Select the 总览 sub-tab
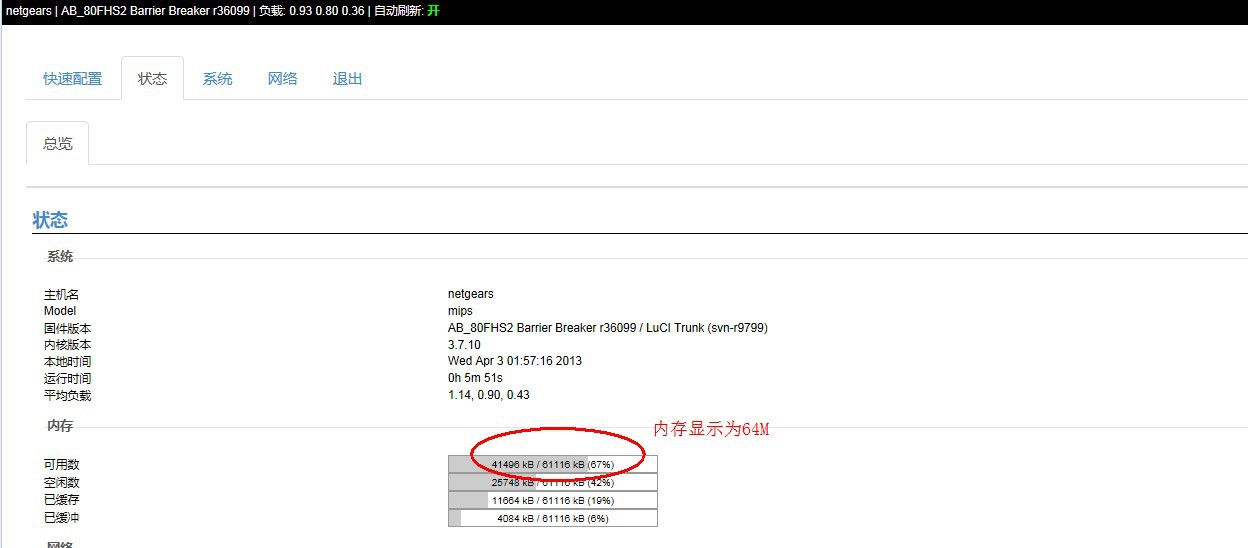Image resolution: width=1248 pixels, height=548 pixels. [x=57, y=144]
